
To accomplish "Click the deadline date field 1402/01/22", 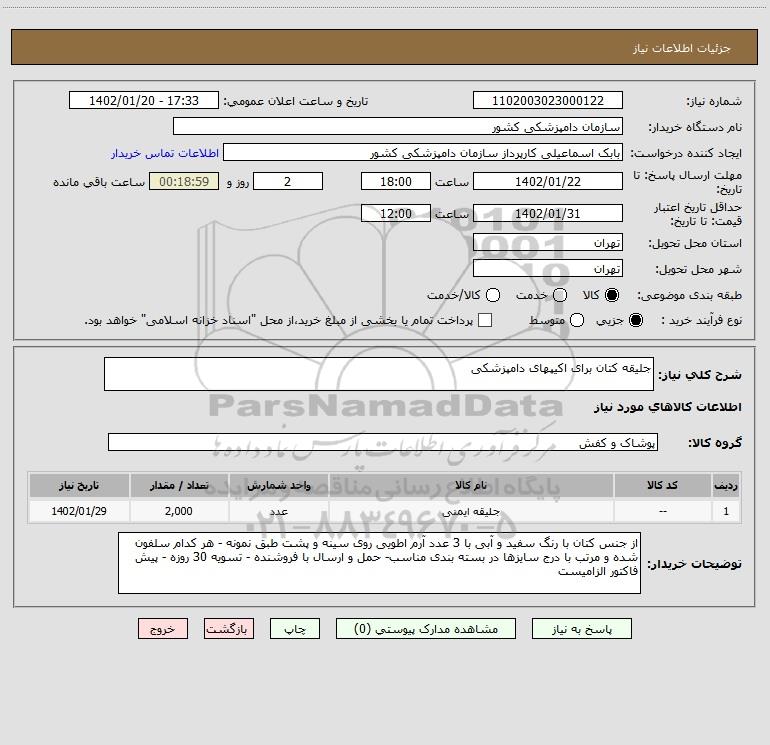I will [548, 181].
